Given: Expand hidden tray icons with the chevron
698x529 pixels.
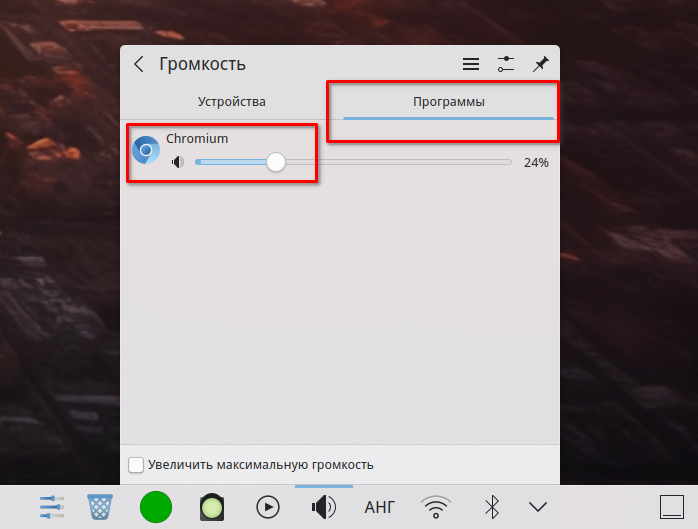Looking at the screenshot, I should [539, 507].
